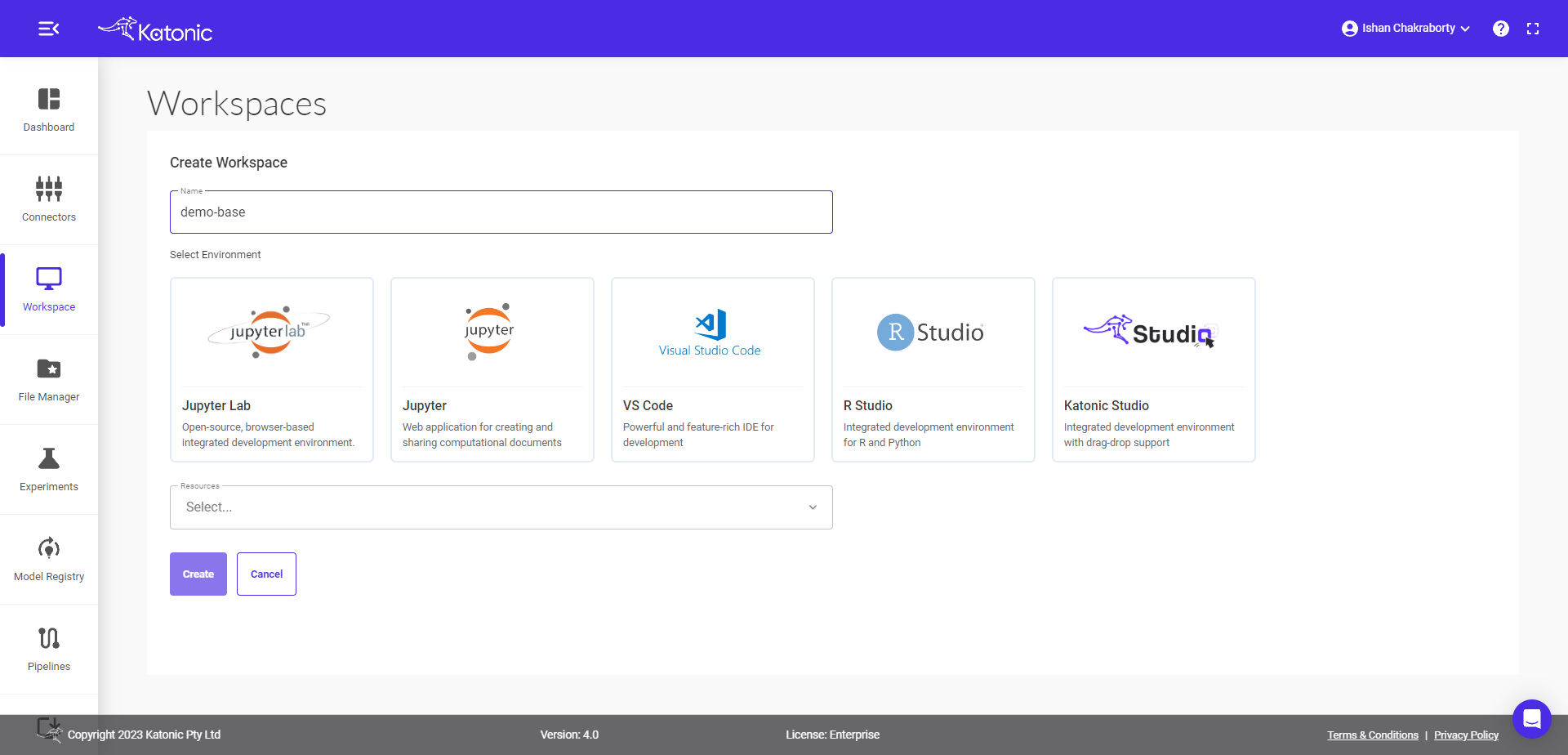This screenshot has height=755, width=1568.
Task: Go to Pipelines sidebar label
Action: pyautogui.click(x=49, y=667)
